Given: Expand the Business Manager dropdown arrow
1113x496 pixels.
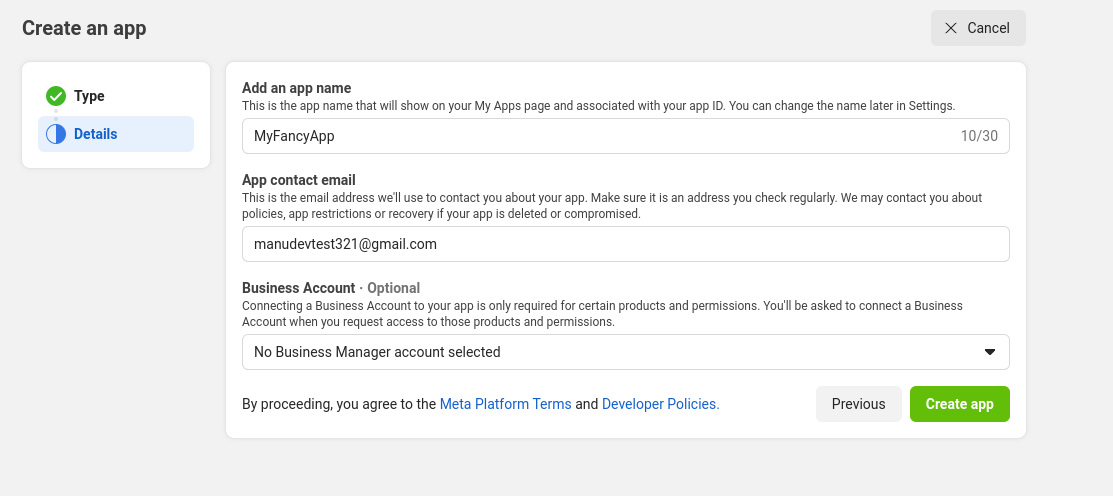Looking at the screenshot, I should (x=989, y=352).
